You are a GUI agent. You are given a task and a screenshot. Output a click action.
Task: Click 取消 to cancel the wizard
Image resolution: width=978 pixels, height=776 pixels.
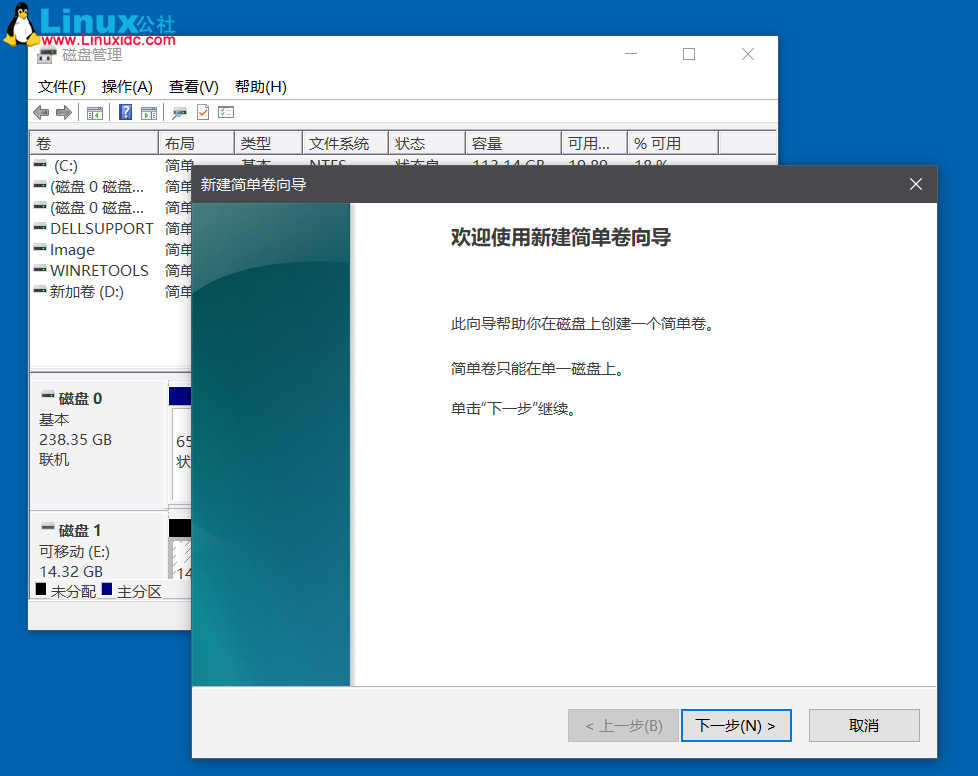click(864, 725)
